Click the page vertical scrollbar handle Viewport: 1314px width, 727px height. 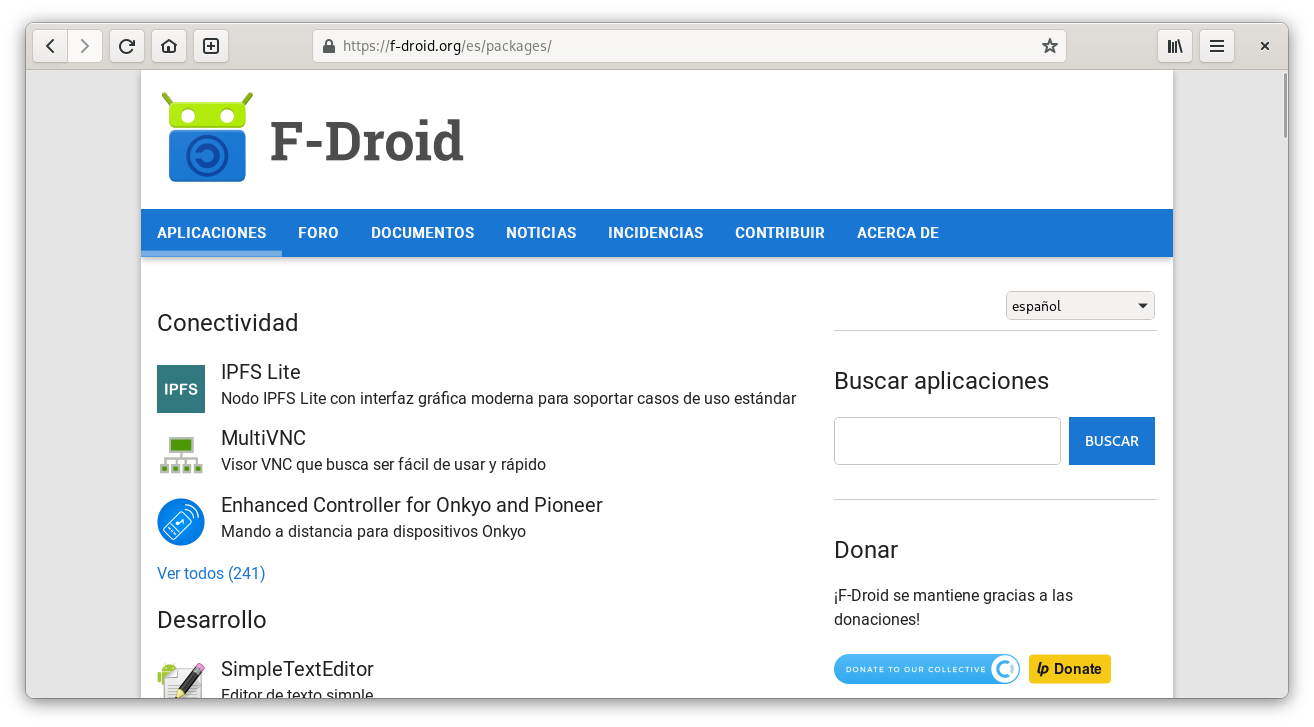(x=1285, y=105)
